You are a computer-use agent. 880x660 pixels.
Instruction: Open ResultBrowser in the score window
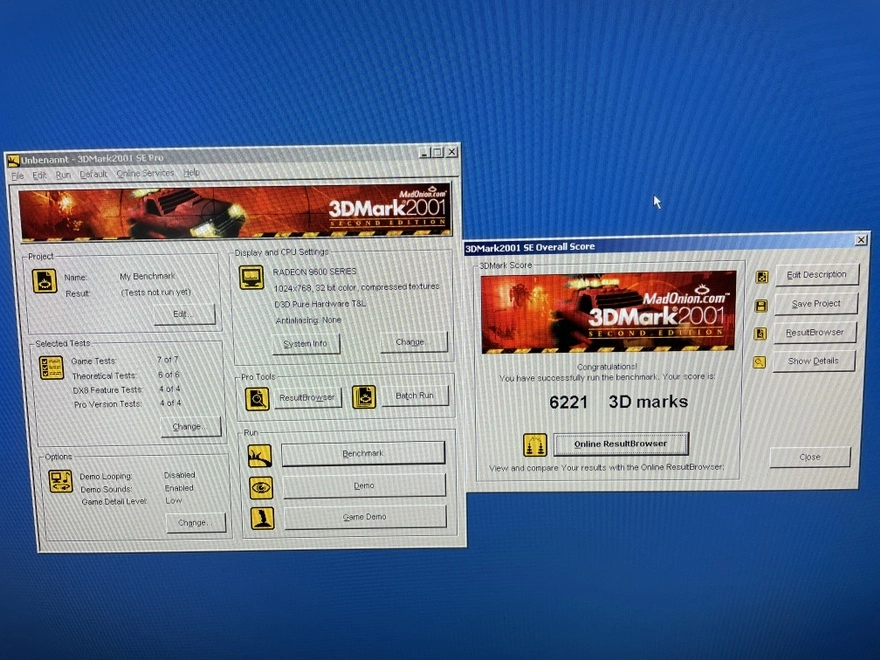coord(814,332)
